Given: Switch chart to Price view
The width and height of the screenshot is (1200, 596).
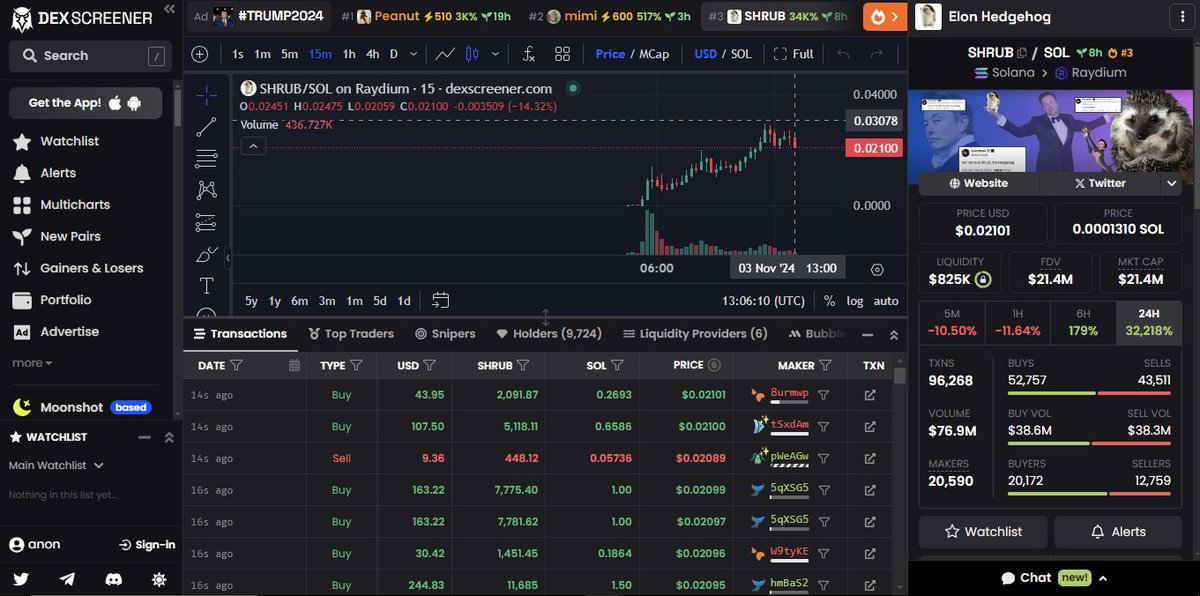Looking at the screenshot, I should pyautogui.click(x=610, y=54).
